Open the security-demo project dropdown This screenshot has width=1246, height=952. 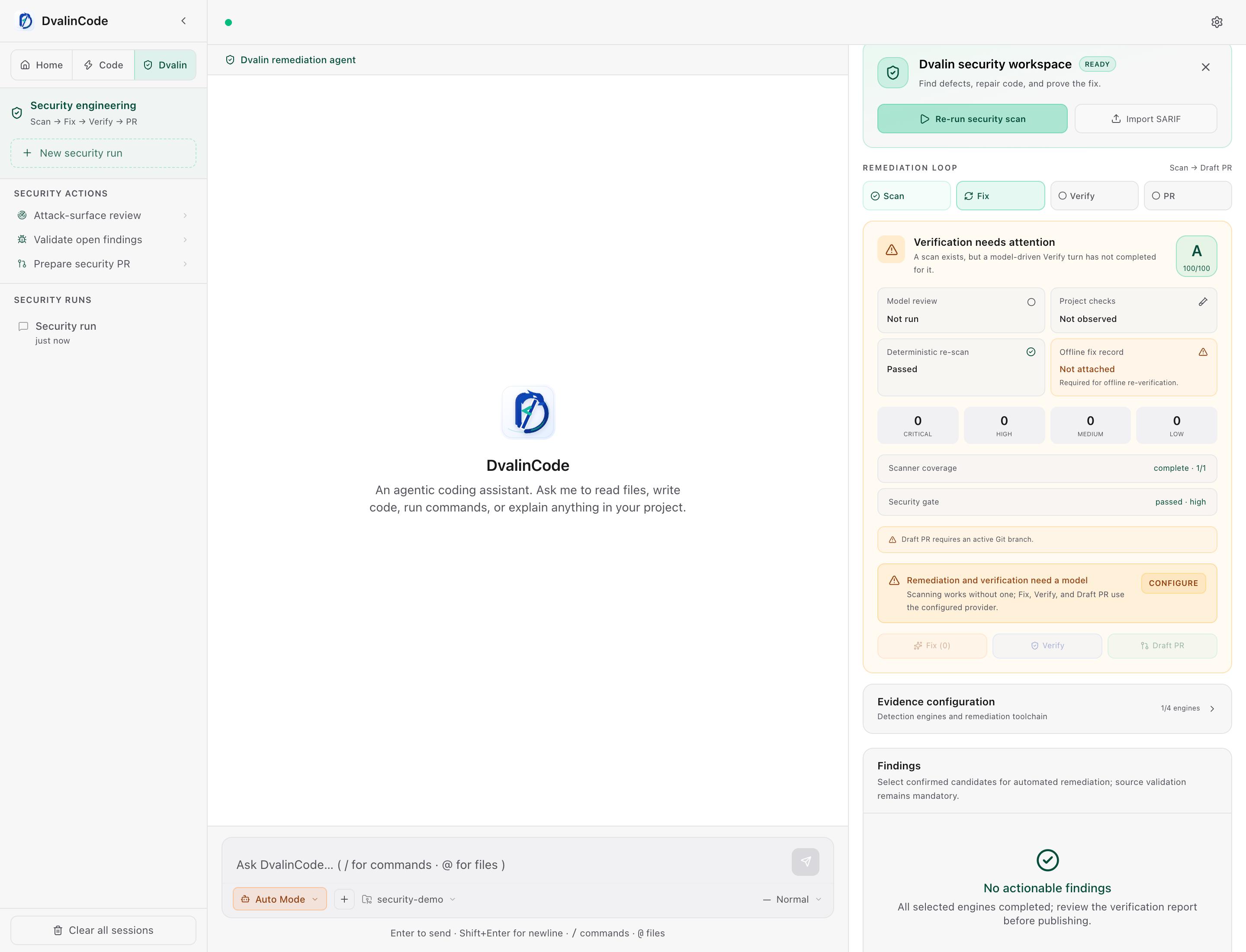[409, 899]
